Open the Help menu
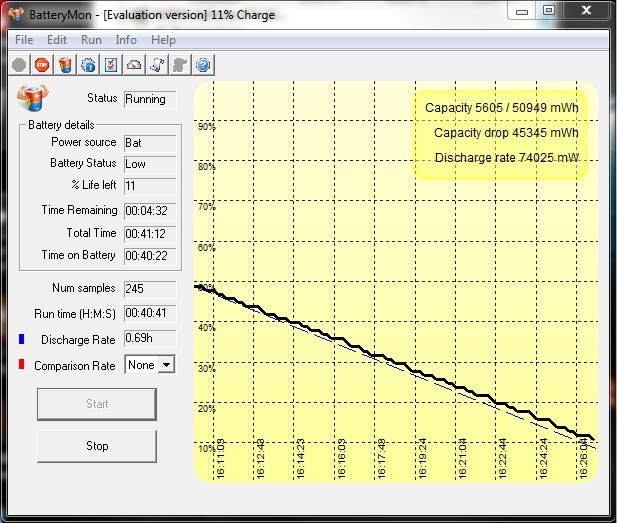617x523 pixels. pyautogui.click(x=162, y=40)
